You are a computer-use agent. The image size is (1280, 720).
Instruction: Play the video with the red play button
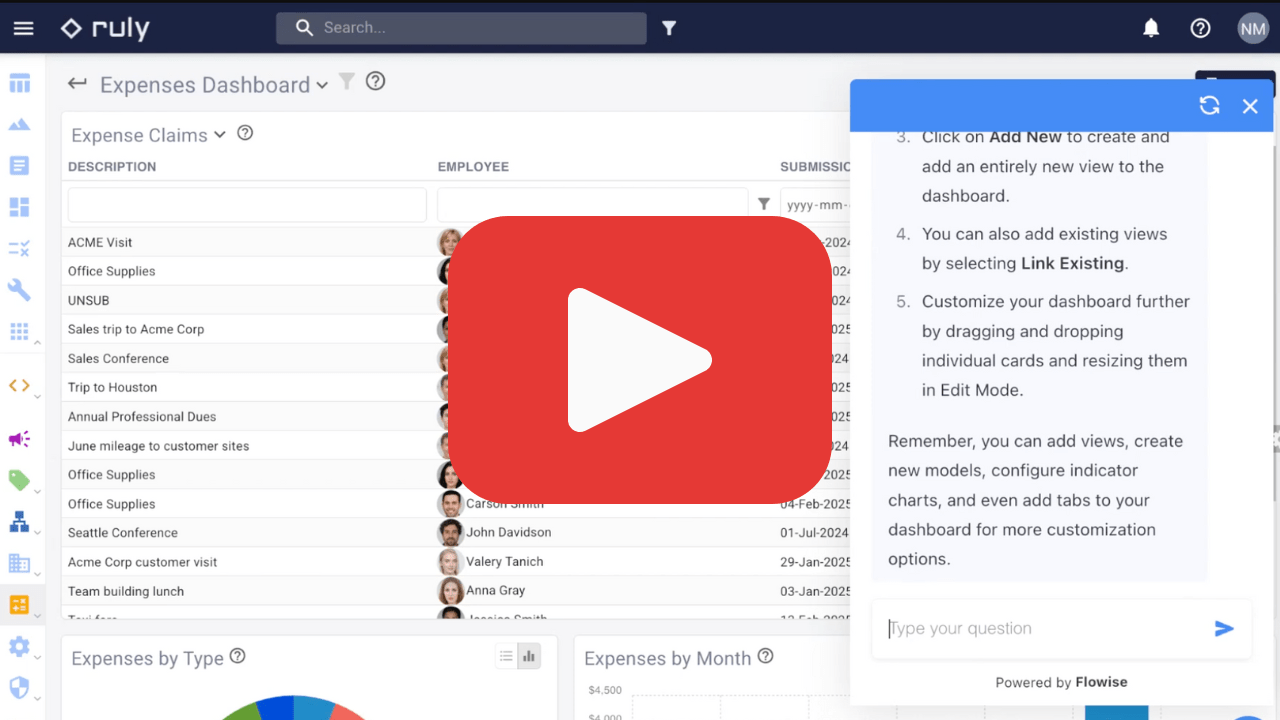[640, 360]
